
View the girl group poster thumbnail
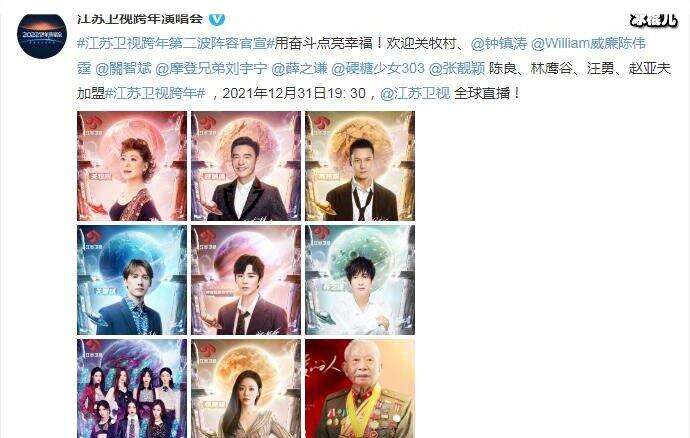tap(132, 389)
